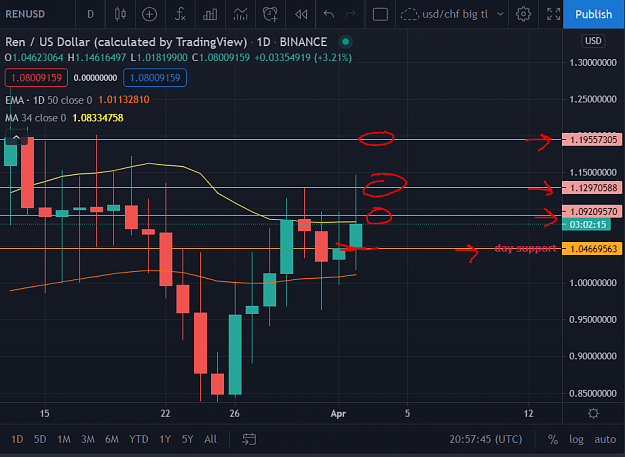Screen dimensions: 625x457
Task: Set range to 1Y
Action: [165, 439]
